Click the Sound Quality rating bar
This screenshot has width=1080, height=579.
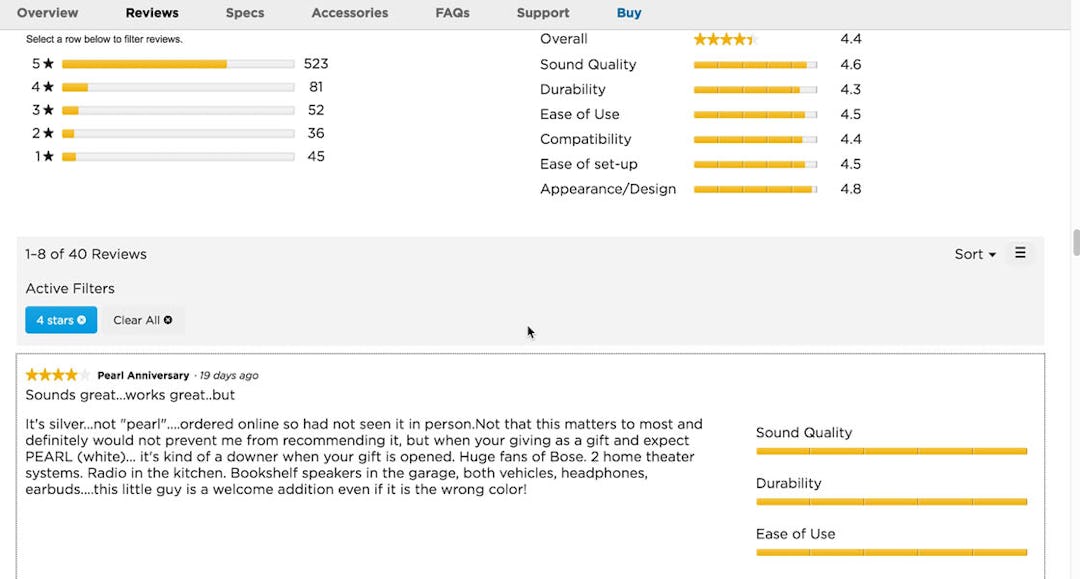click(755, 64)
